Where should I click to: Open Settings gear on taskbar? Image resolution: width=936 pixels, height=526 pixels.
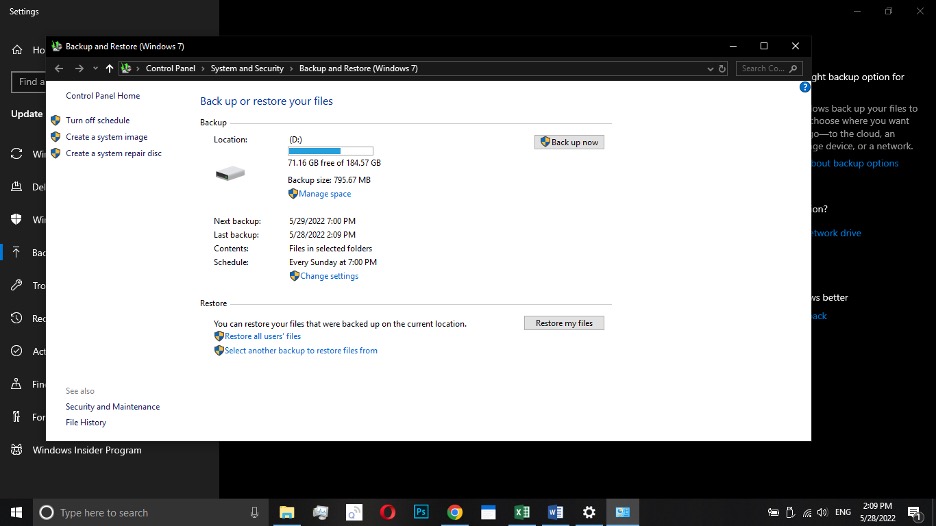click(x=589, y=512)
